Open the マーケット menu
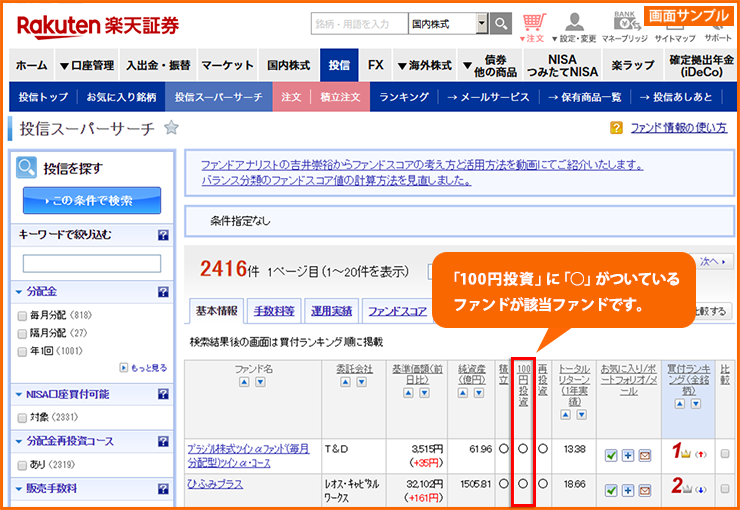The width and height of the screenshot is (740, 510). pyautogui.click(x=227, y=65)
